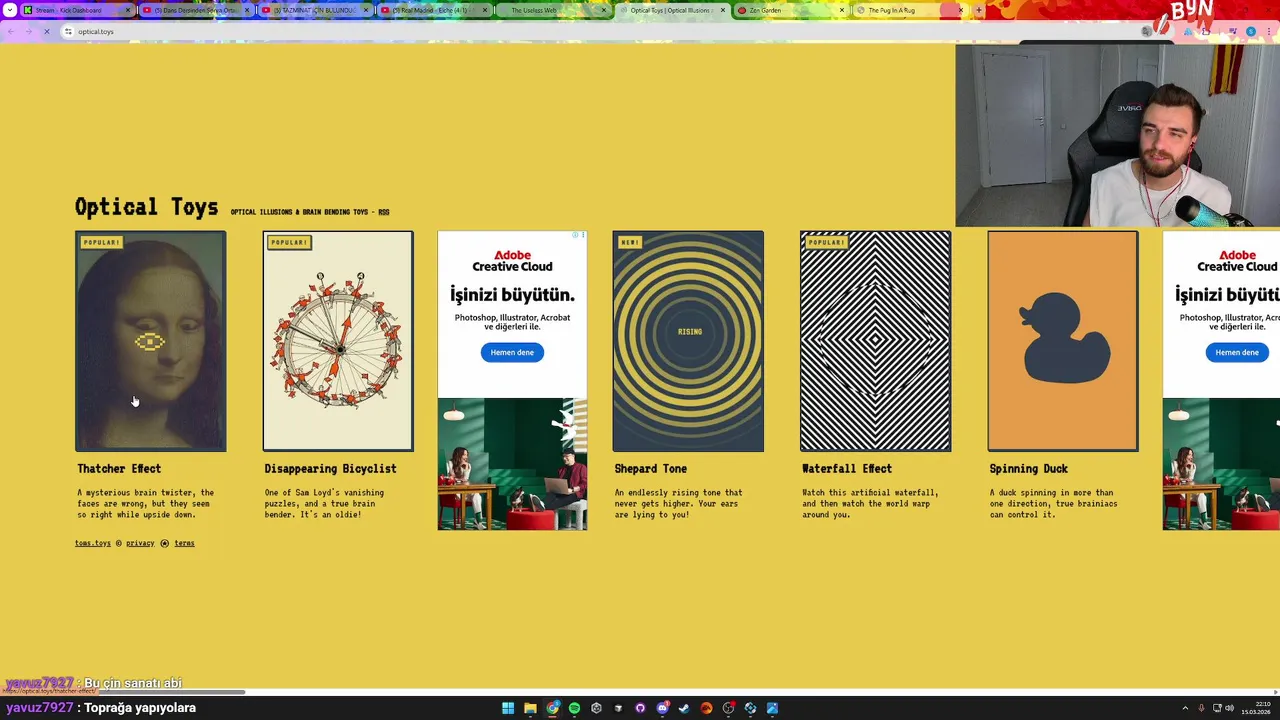Click the Optical Toys heading
Image resolution: width=1280 pixels, height=720 pixels.
tap(146, 207)
